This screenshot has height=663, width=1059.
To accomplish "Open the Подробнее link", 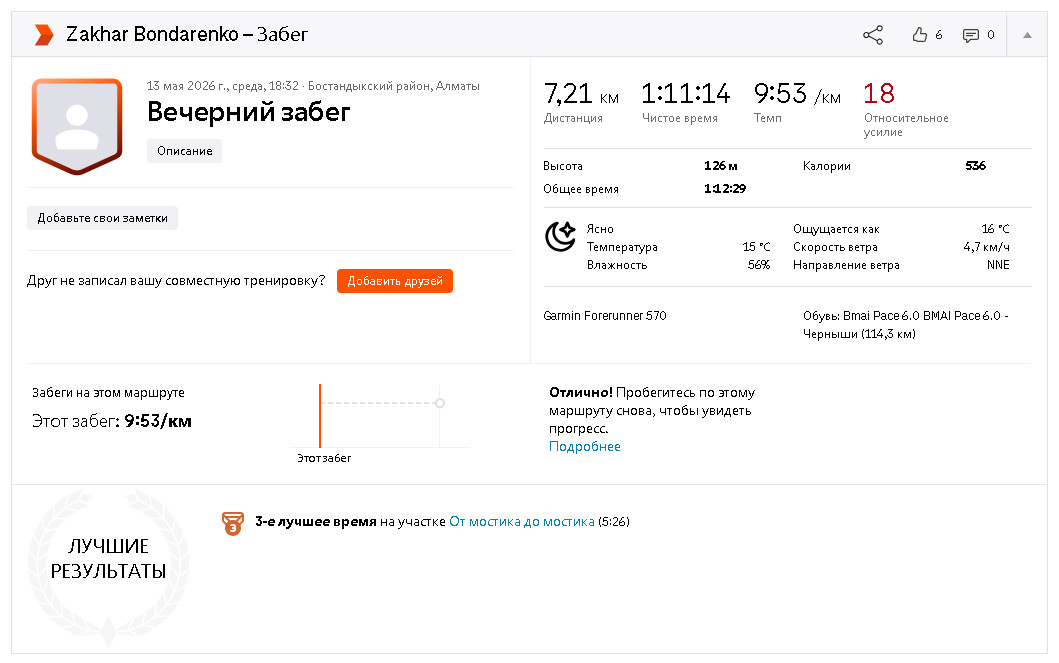I will (x=585, y=446).
